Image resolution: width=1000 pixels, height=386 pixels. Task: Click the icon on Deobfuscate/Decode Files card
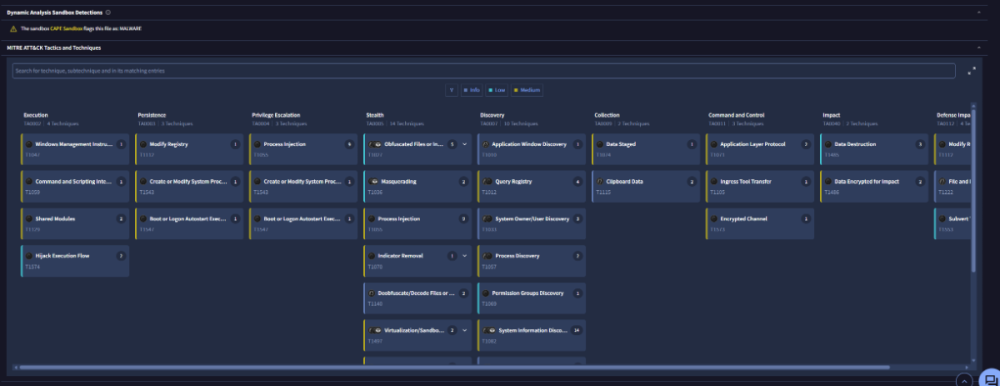[x=372, y=293]
